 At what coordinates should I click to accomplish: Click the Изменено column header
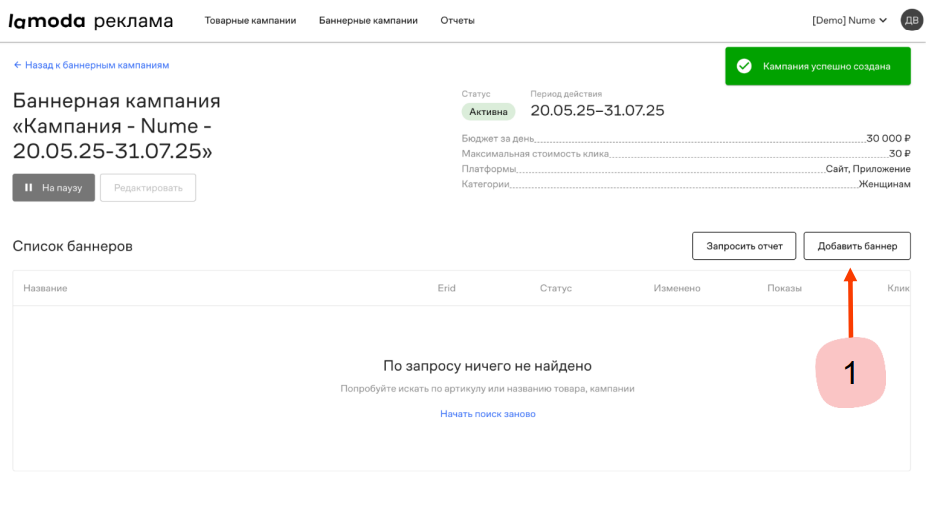(677, 288)
